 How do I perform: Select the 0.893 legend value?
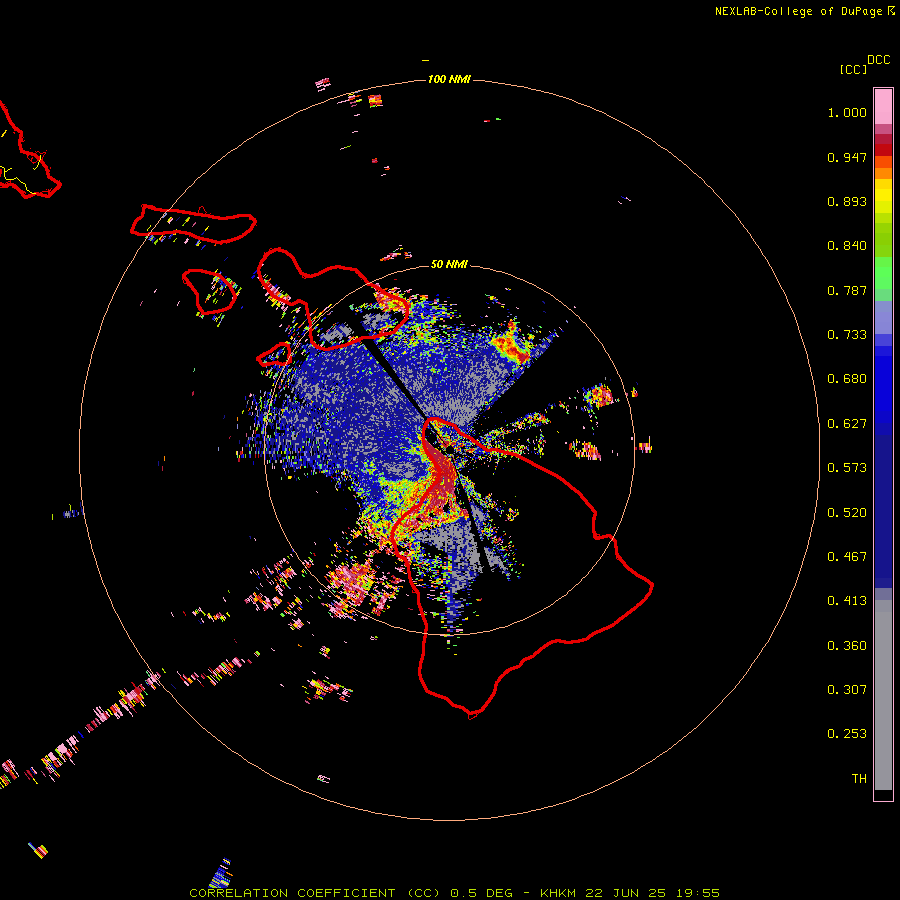[x=847, y=201]
